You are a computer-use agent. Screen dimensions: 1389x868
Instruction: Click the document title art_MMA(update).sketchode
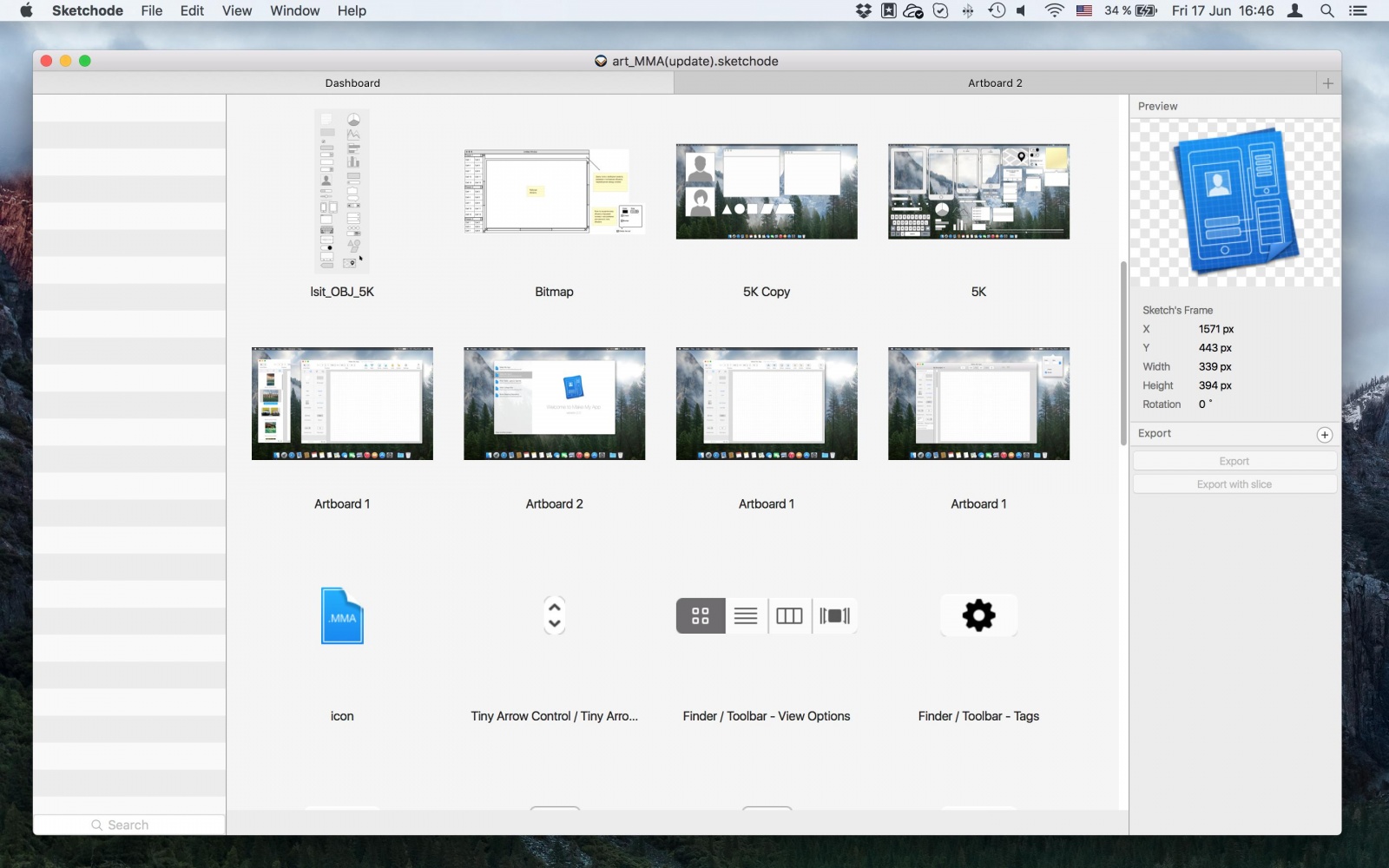click(x=695, y=61)
